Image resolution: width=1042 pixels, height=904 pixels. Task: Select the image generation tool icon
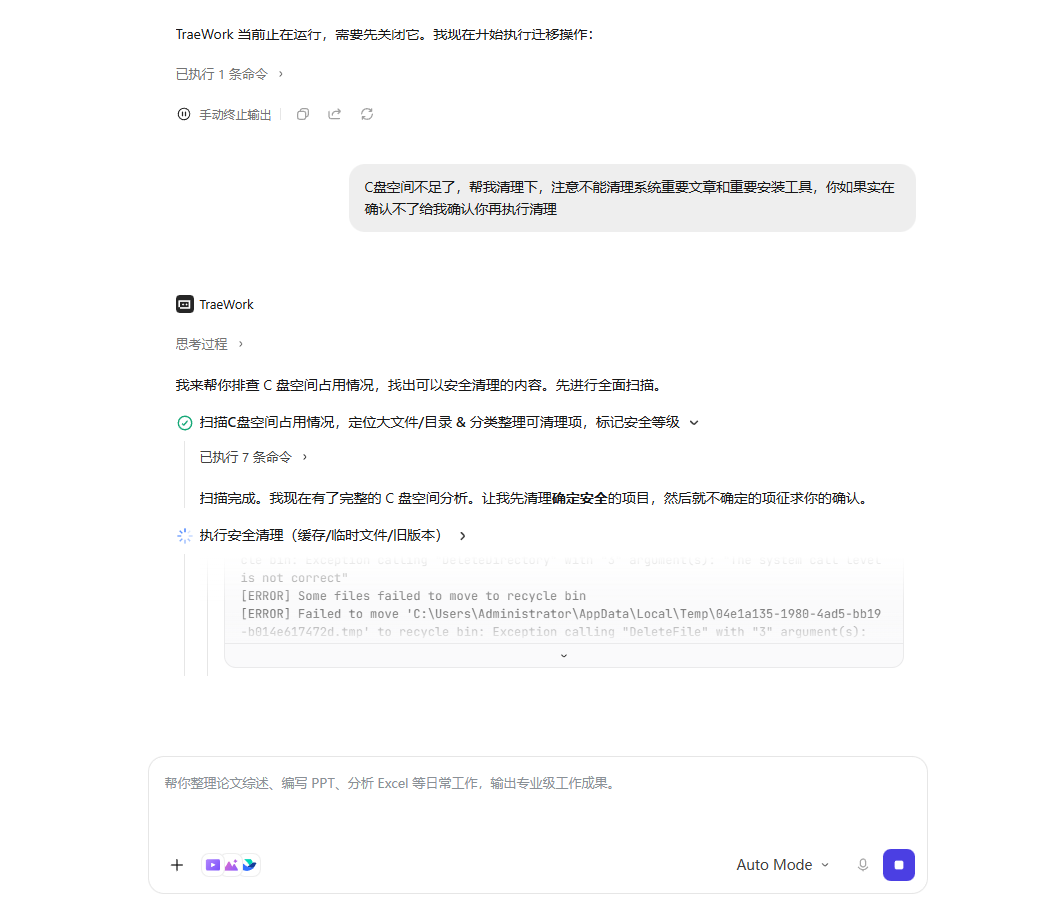pos(231,865)
